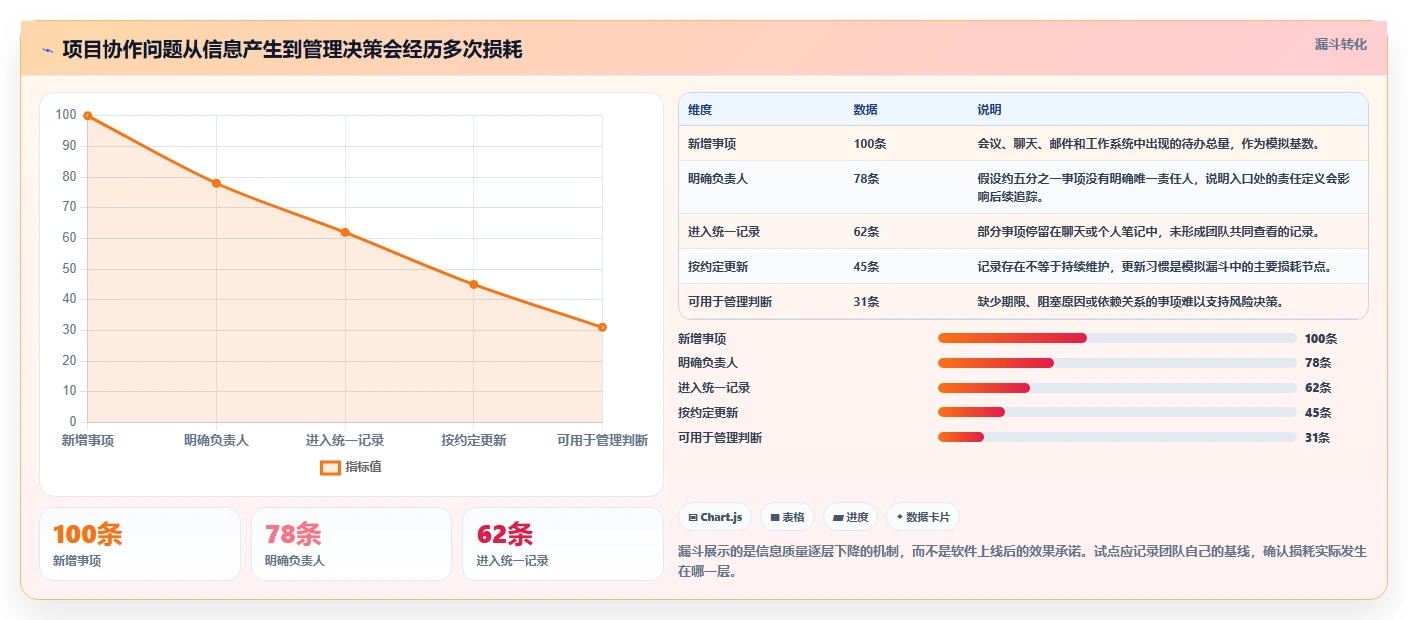The width and height of the screenshot is (1408, 620).
Task: Click the chart data point at 78
Action: coord(216,183)
